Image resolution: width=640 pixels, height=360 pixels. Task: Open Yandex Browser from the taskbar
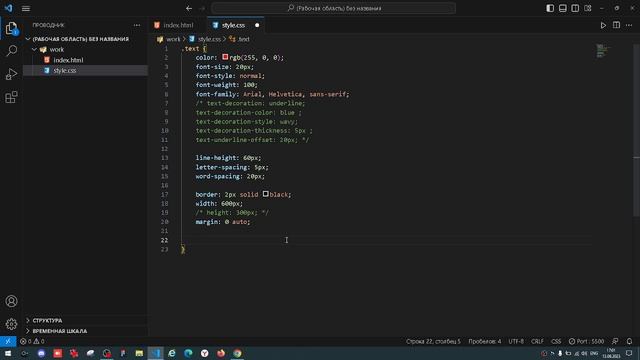point(204,353)
